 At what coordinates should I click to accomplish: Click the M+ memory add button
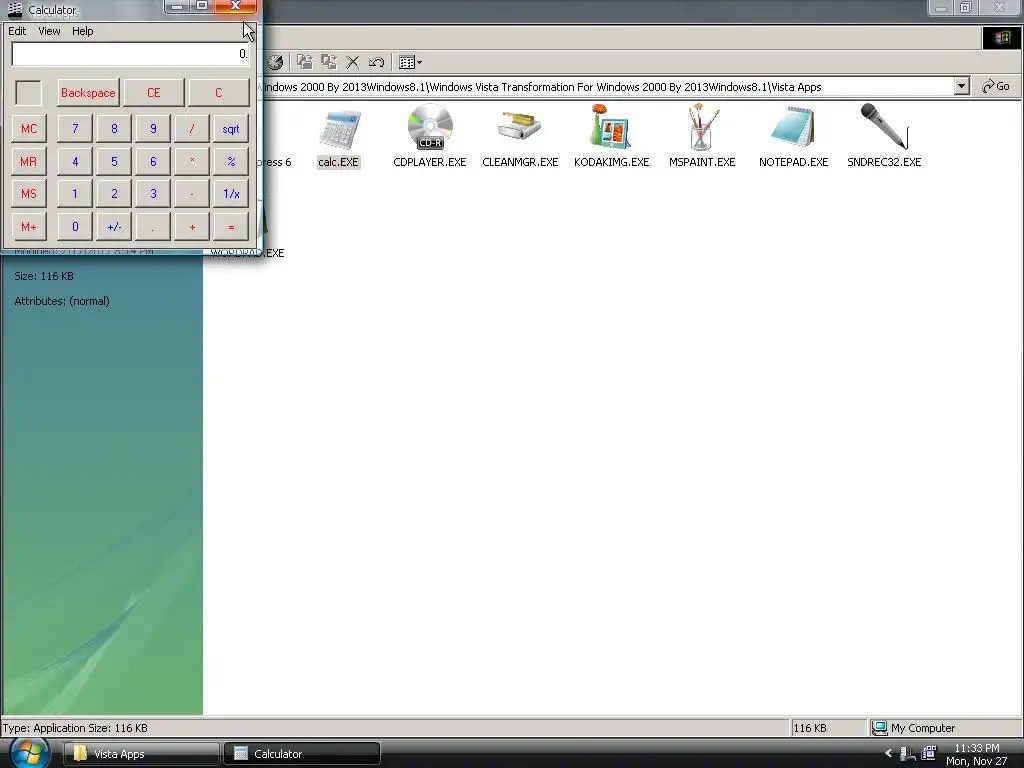point(29,227)
